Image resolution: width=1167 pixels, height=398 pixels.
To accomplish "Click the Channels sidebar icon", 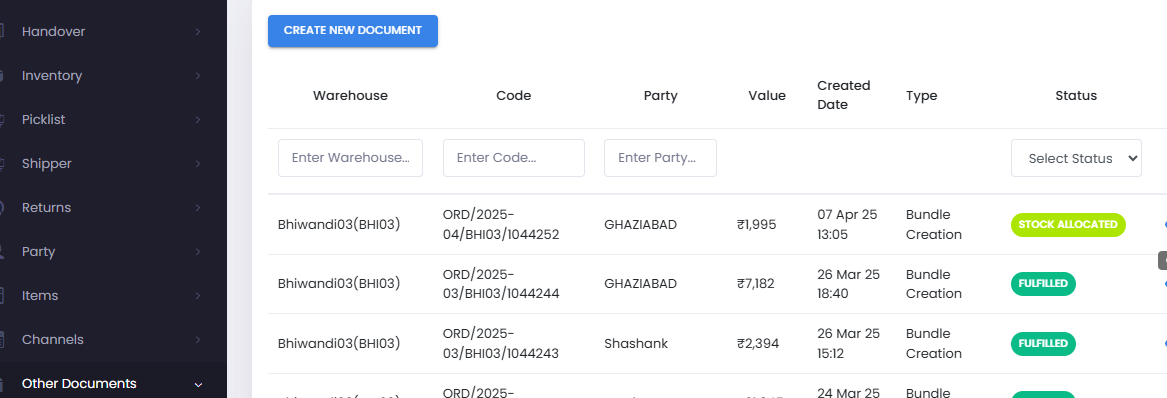I will click(2, 339).
